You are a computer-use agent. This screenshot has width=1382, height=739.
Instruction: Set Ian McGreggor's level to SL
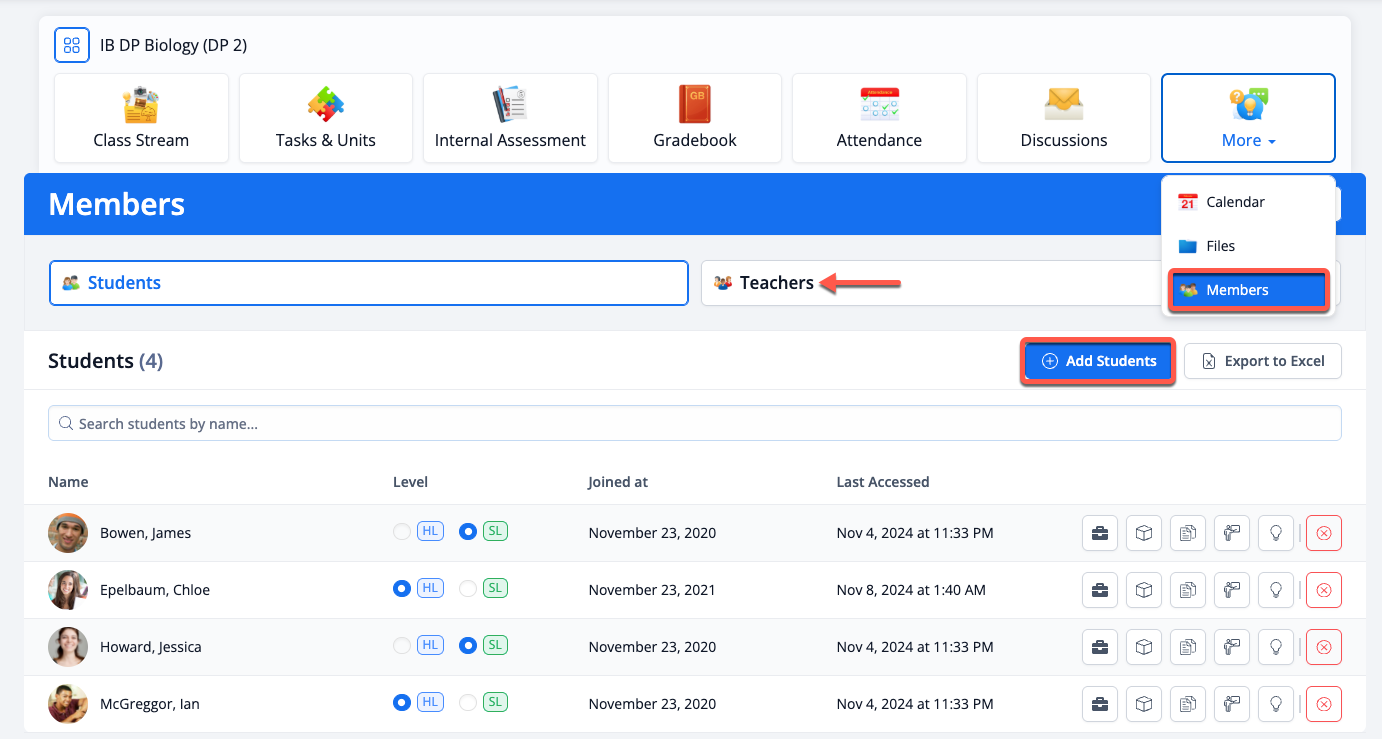(x=467, y=703)
